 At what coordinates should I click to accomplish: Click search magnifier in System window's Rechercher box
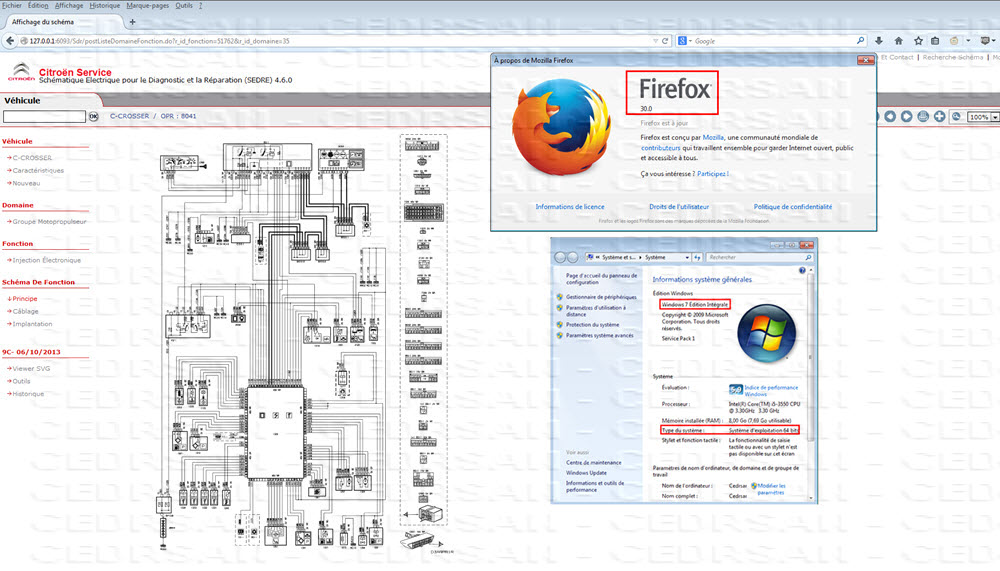[x=809, y=257]
